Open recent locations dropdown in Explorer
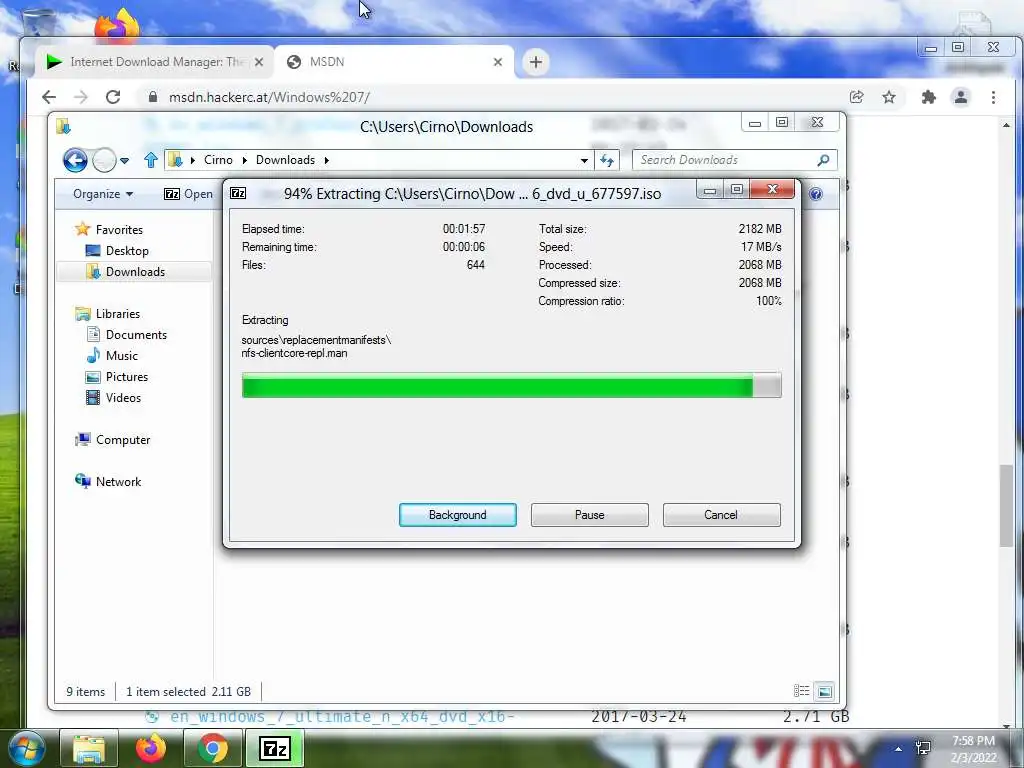Screen dimensions: 1024x768 [x=125, y=160]
